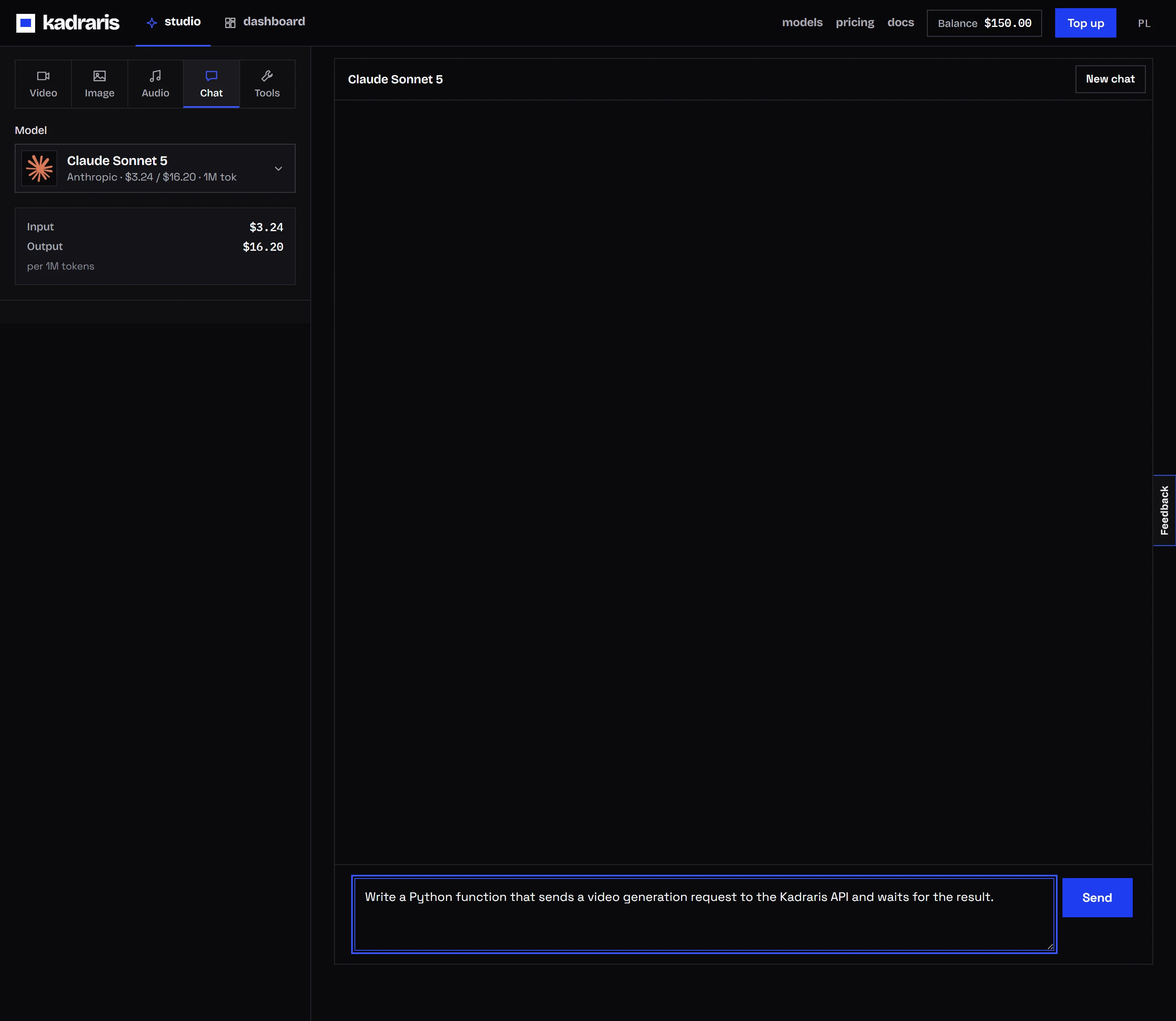
Task: Click the Model section label
Action: point(31,130)
